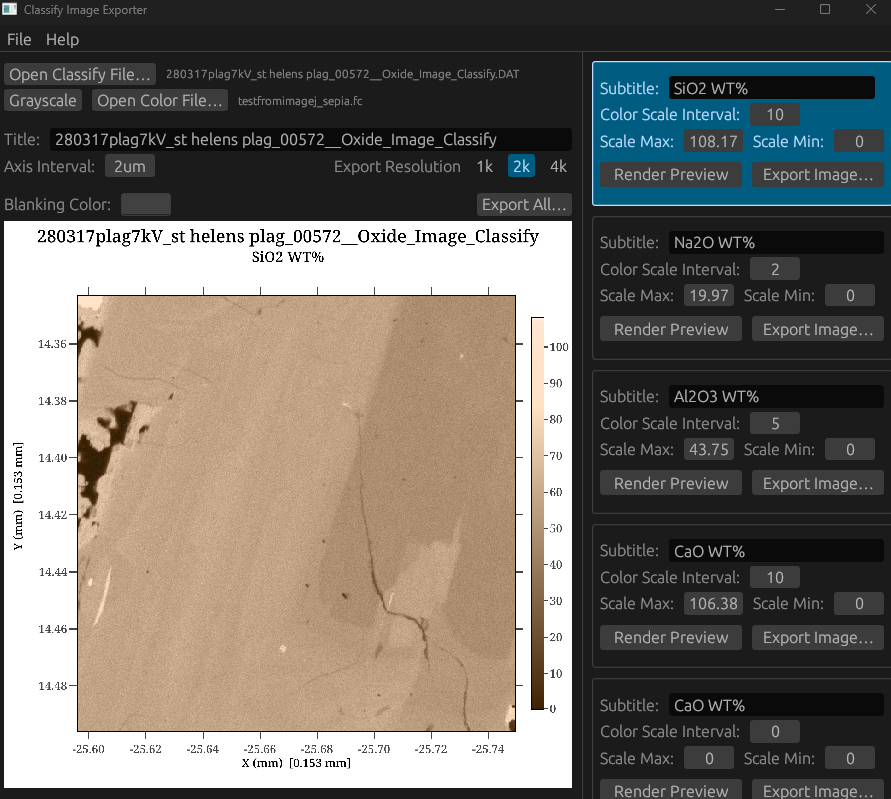Click Open Color File button
The height and width of the screenshot is (799, 891).
pos(160,101)
